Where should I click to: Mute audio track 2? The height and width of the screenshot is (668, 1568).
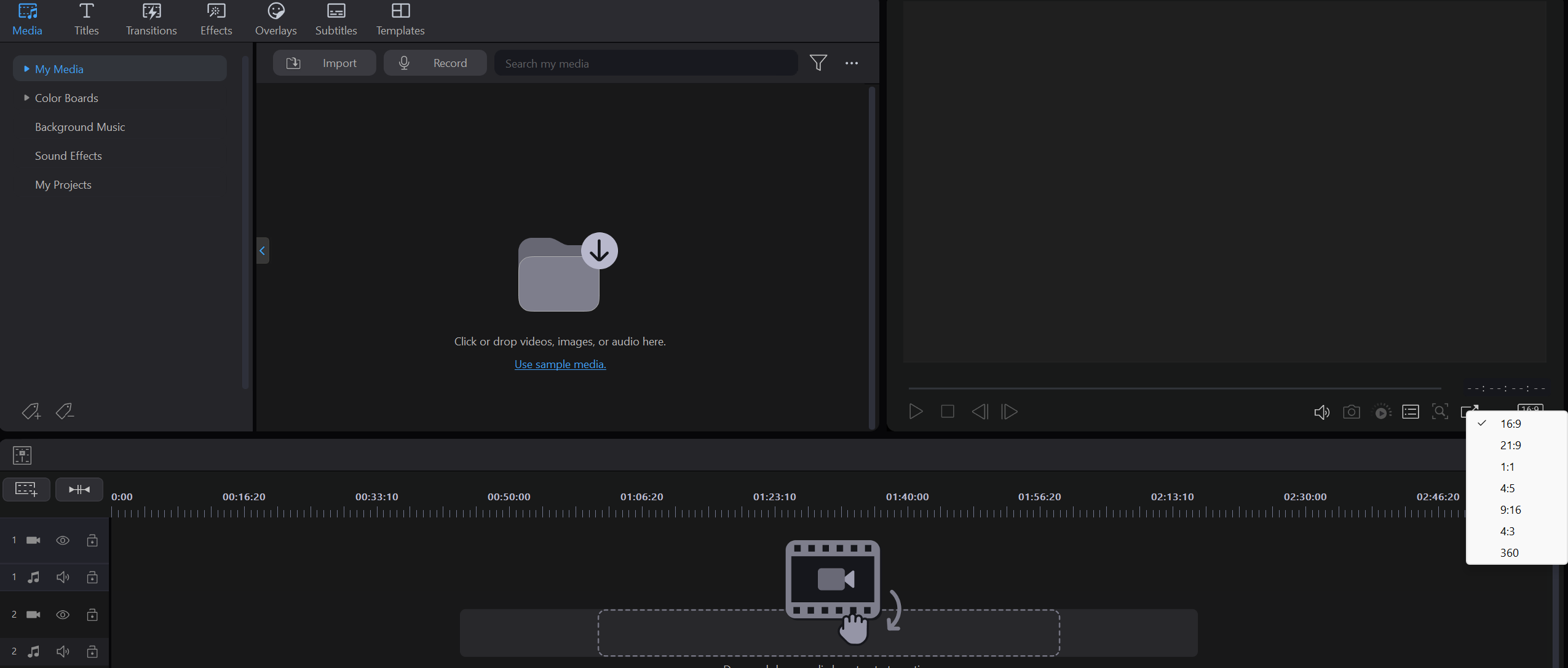click(x=63, y=651)
